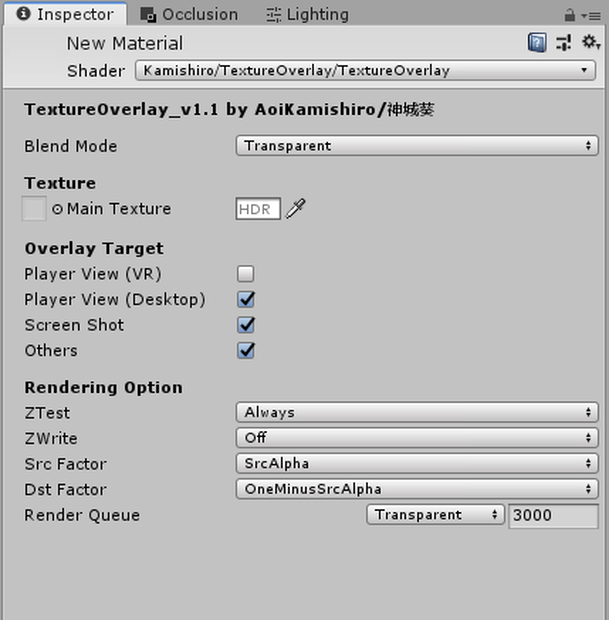Open the gear settings menu
Screen dimensions: 609x620
(x=590, y=42)
